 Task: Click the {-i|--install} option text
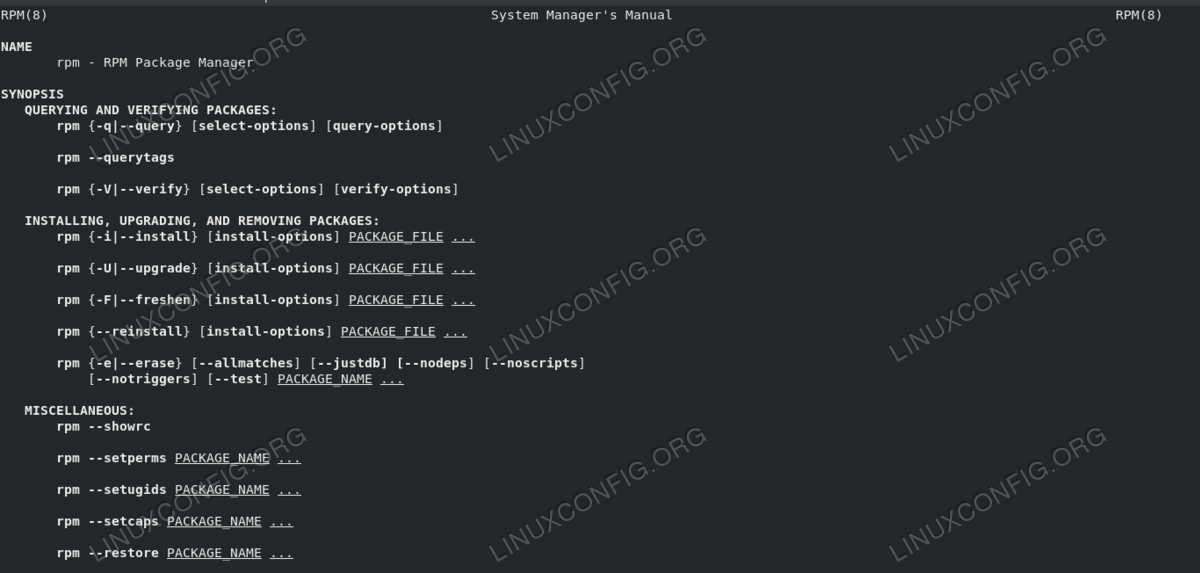pos(143,237)
